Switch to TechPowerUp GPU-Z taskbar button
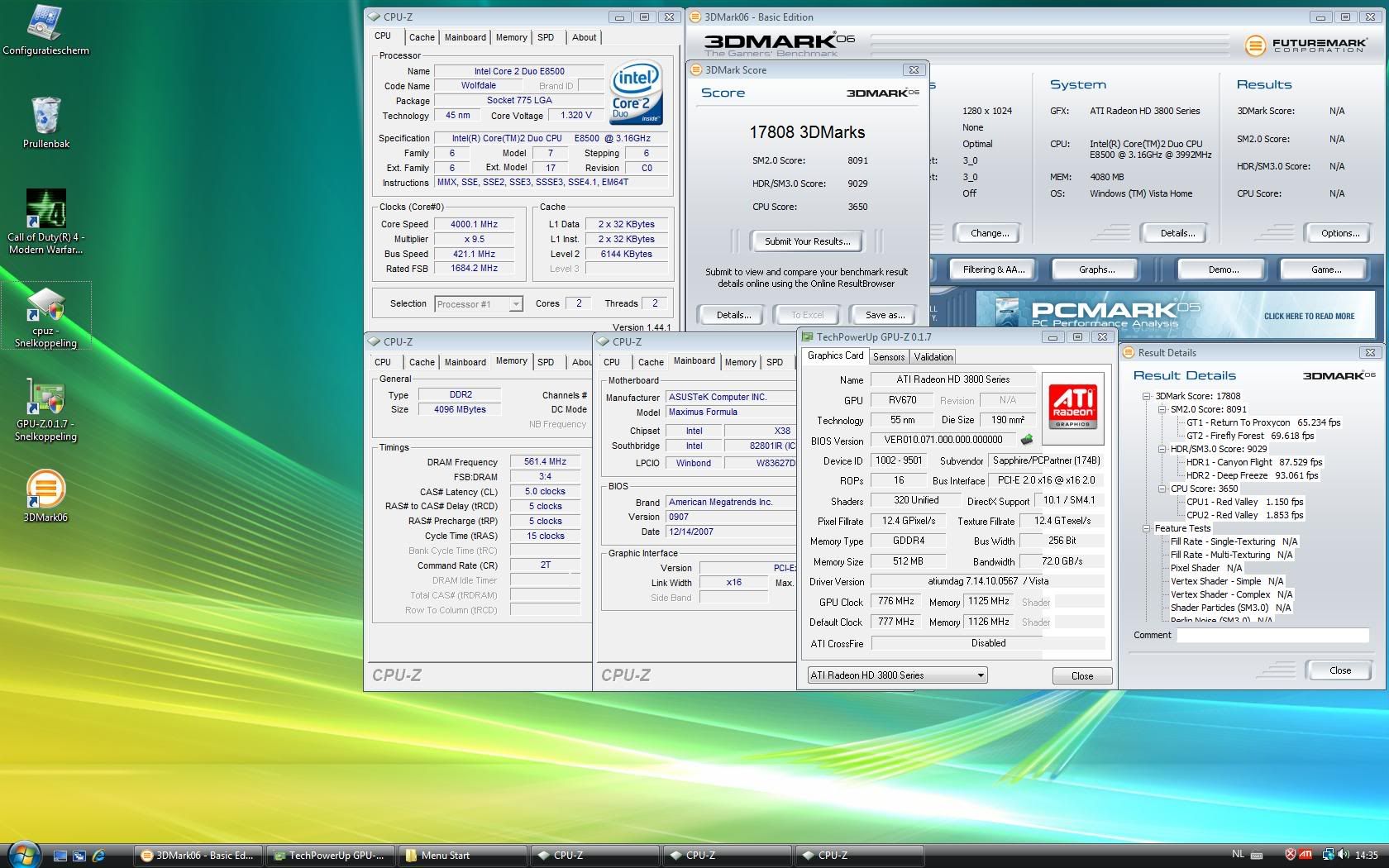Screen dimensions: 1389x868 click(x=330, y=856)
